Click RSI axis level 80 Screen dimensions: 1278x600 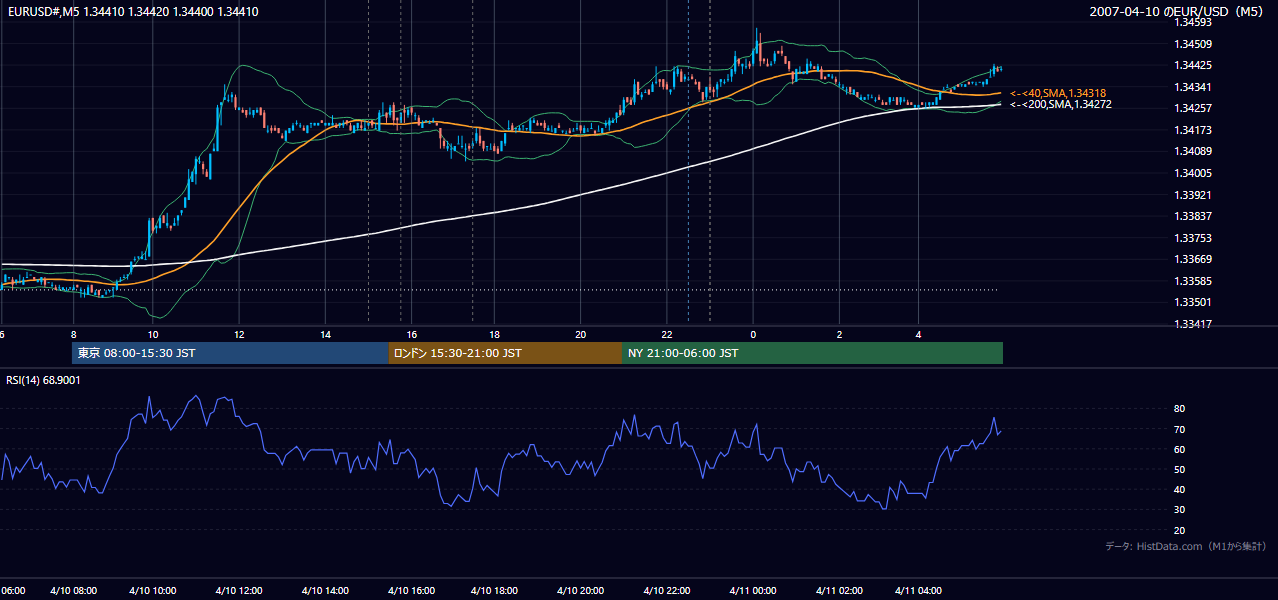[1180, 409]
